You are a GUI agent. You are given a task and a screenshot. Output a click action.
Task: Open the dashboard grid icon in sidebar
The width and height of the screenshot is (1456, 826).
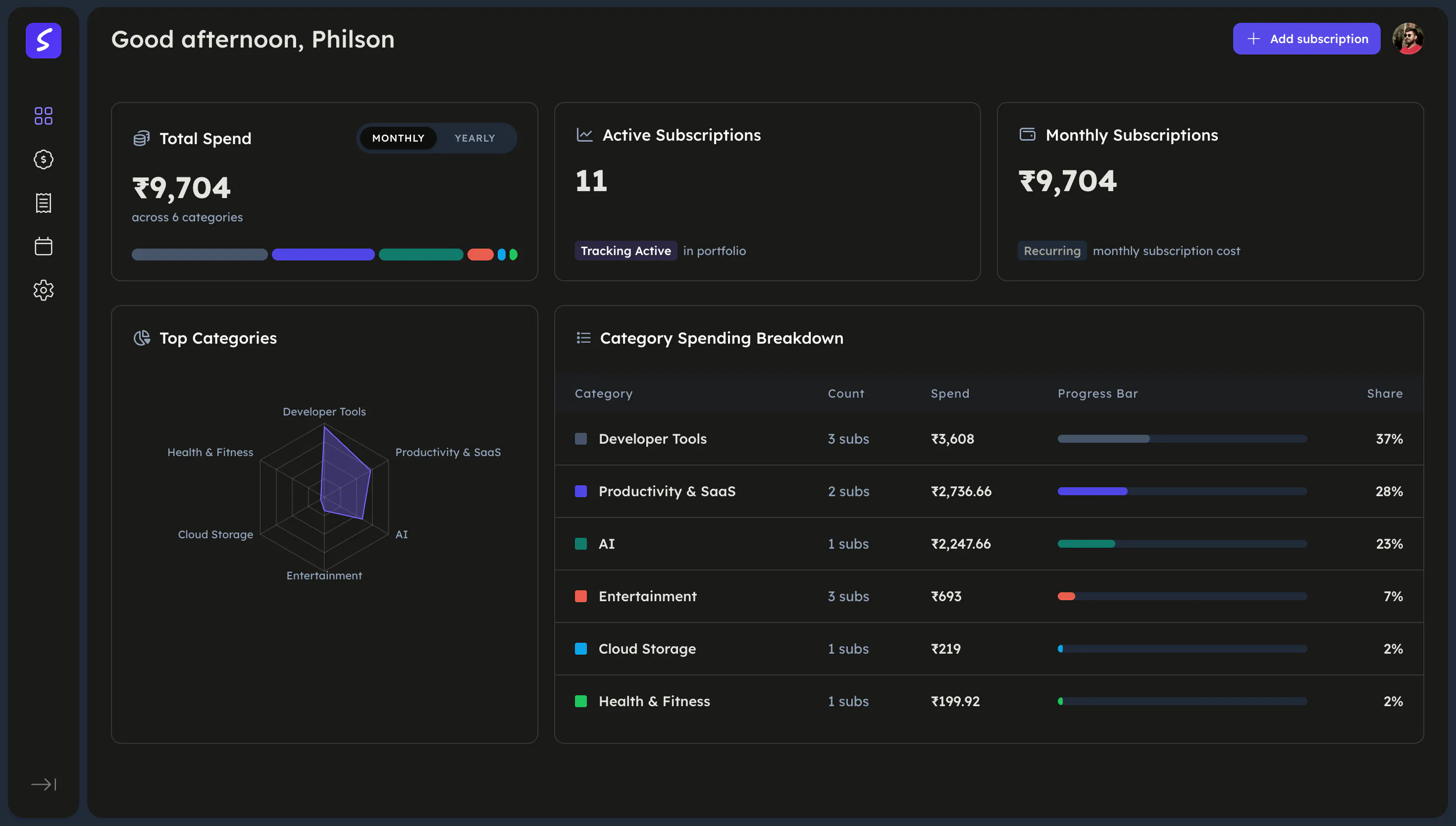coord(44,116)
